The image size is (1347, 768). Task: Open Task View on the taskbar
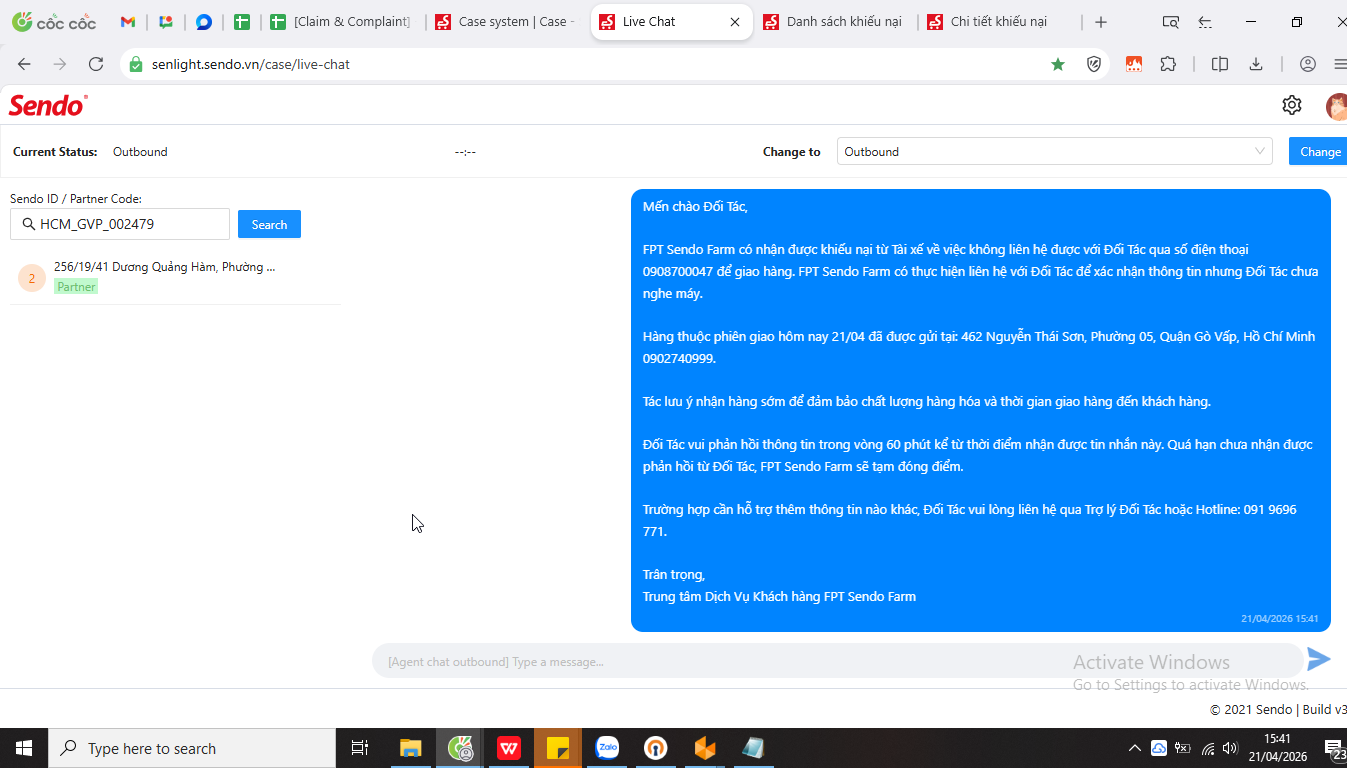(x=360, y=748)
